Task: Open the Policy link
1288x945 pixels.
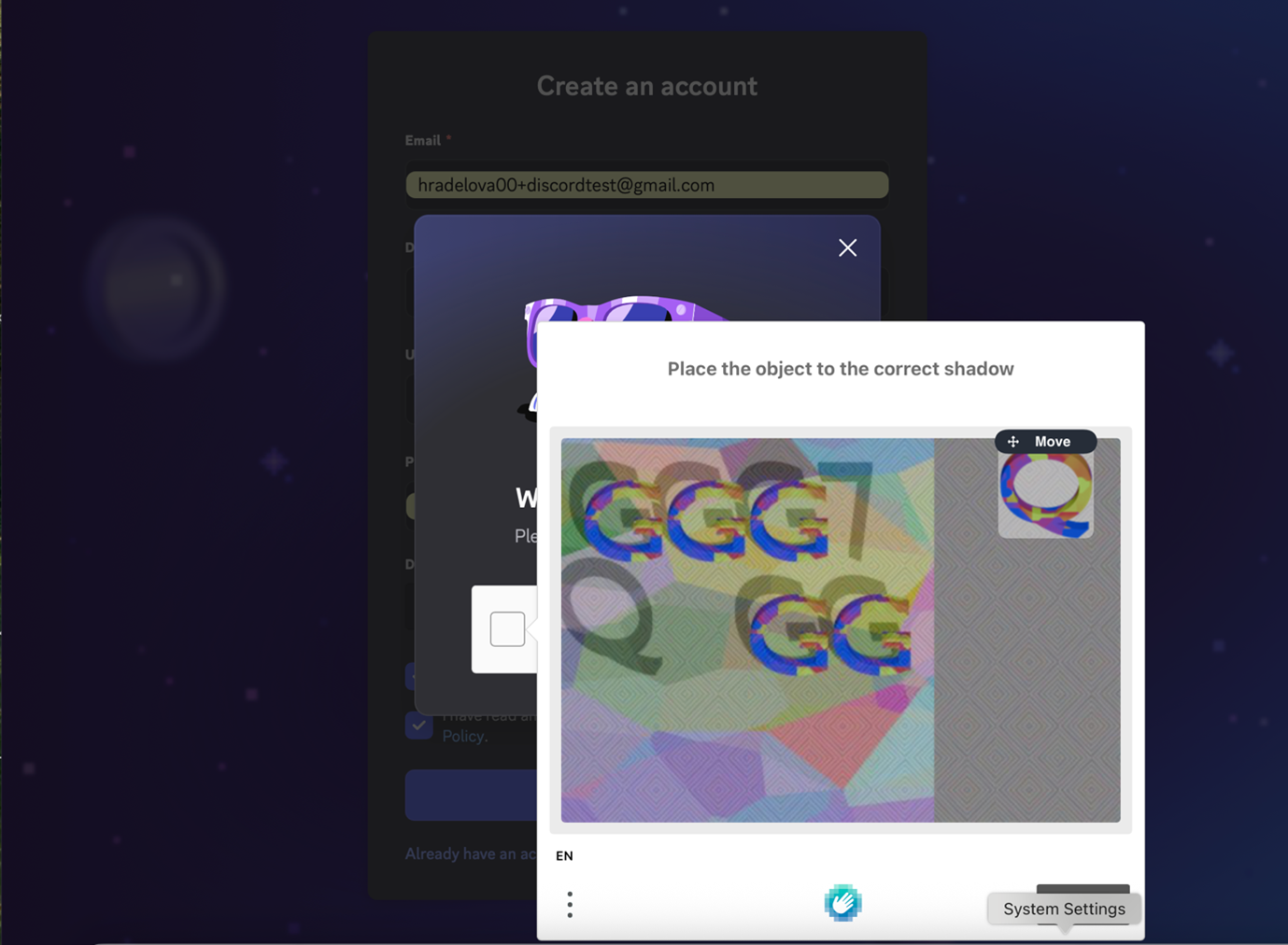Action: click(x=464, y=736)
